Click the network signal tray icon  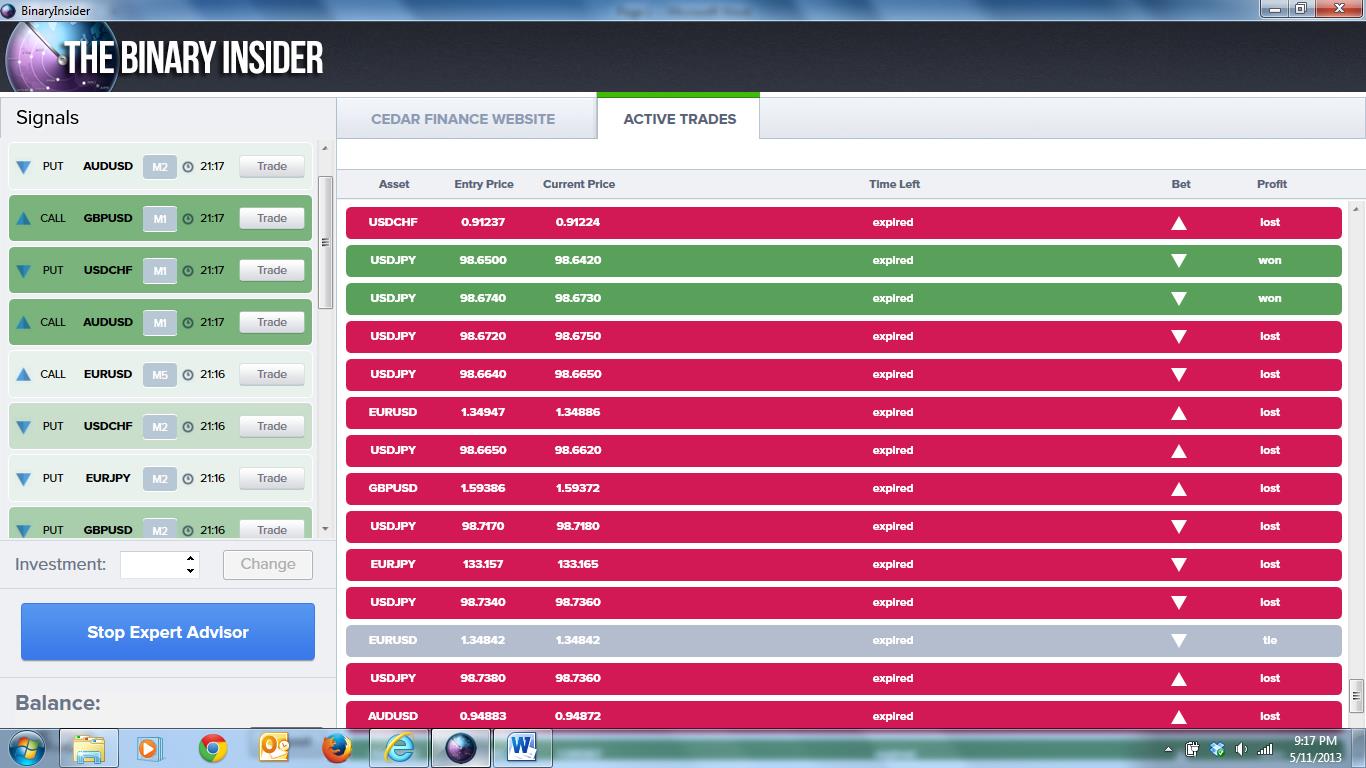1265,749
